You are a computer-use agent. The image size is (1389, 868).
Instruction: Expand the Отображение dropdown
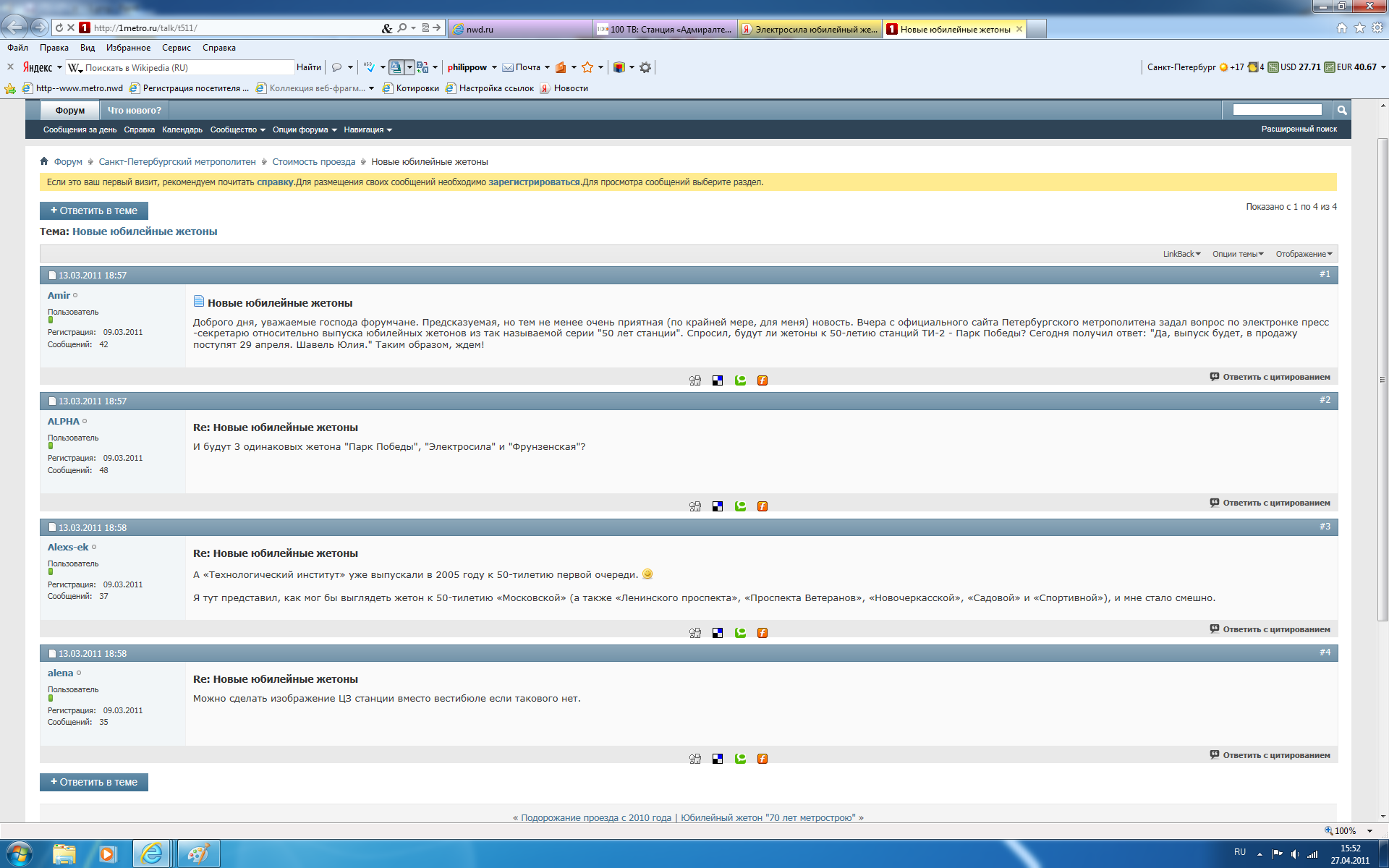pos(1304,254)
